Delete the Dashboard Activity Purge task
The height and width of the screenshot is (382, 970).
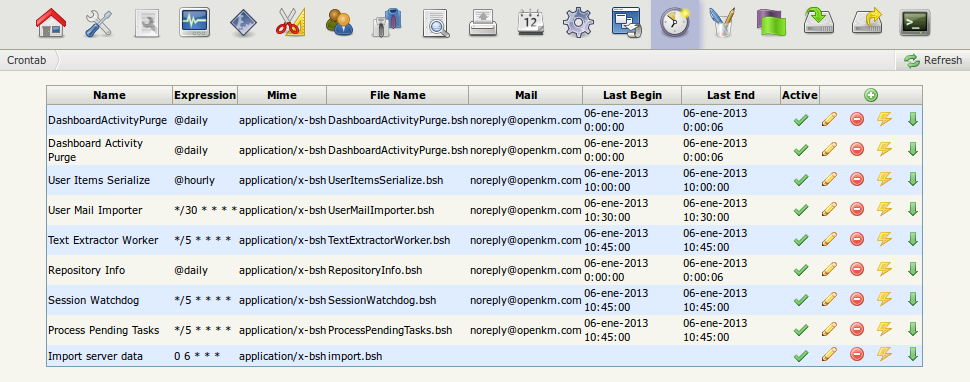click(x=857, y=149)
